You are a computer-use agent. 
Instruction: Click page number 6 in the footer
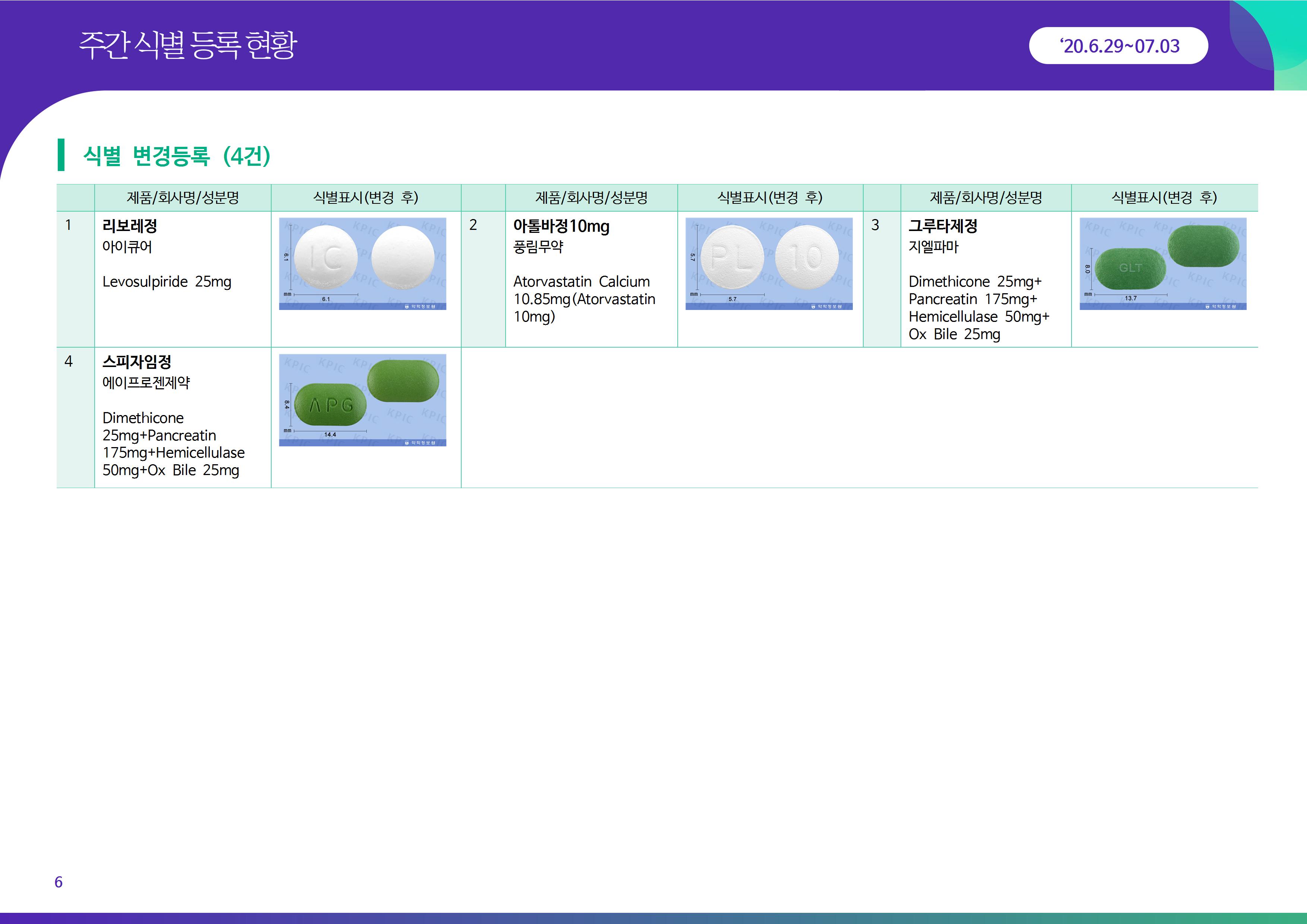coord(58,882)
